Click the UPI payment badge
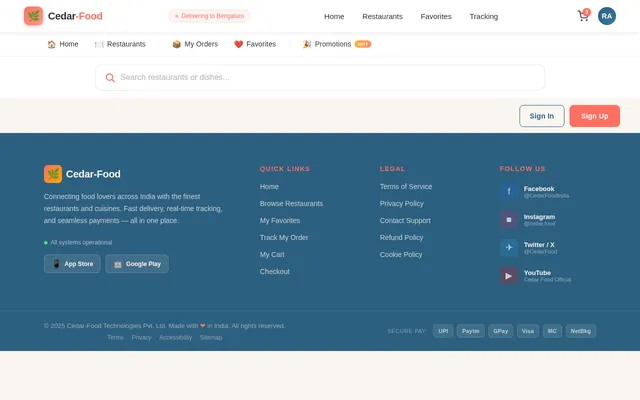 (443, 331)
